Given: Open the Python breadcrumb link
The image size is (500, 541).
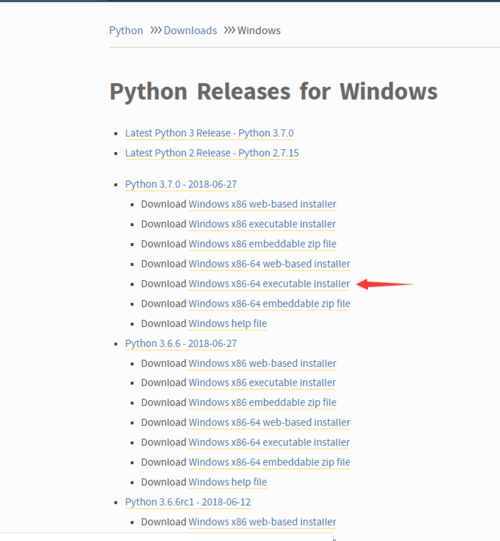Looking at the screenshot, I should click(126, 30).
